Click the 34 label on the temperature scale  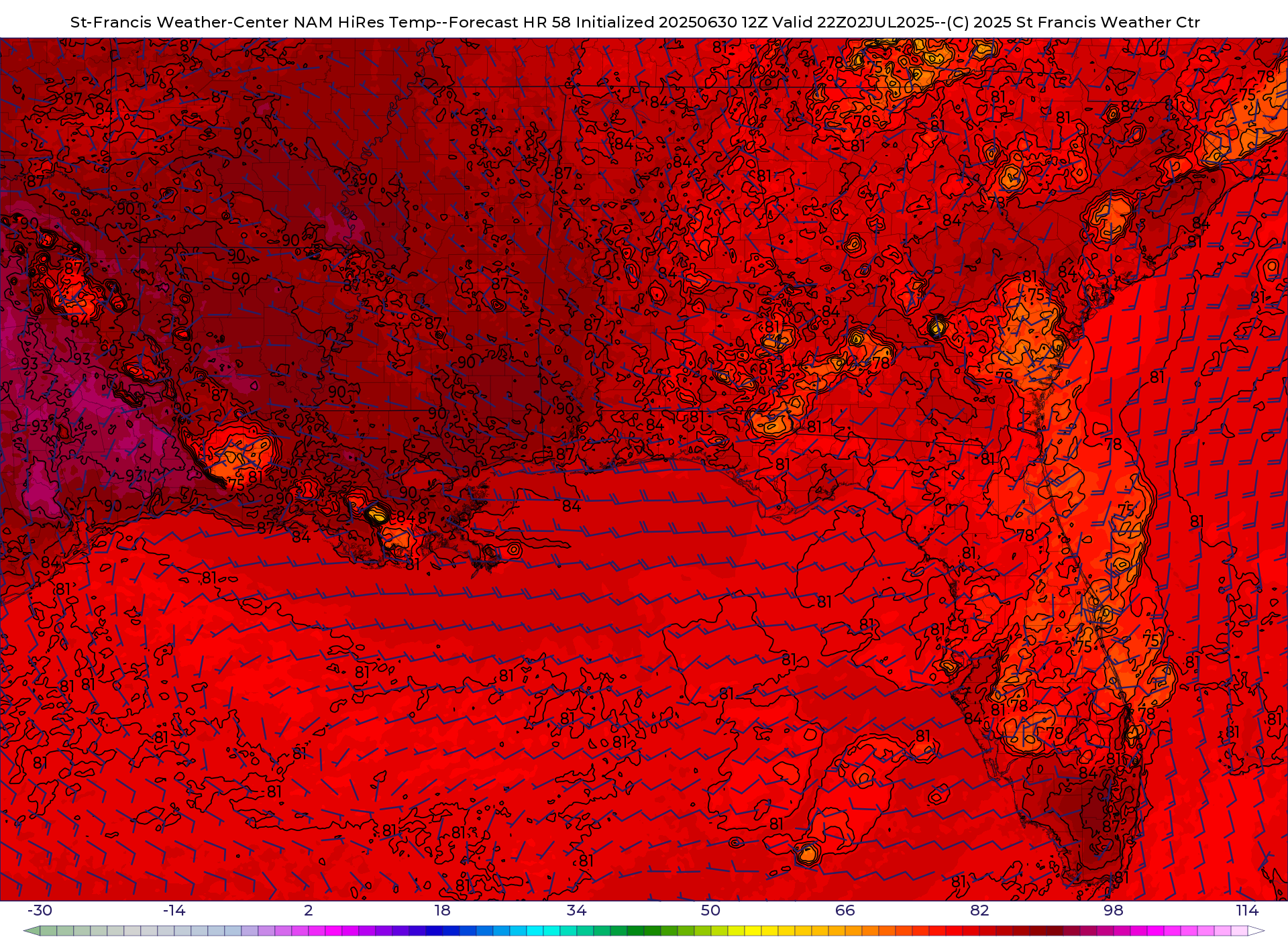pos(576,910)
